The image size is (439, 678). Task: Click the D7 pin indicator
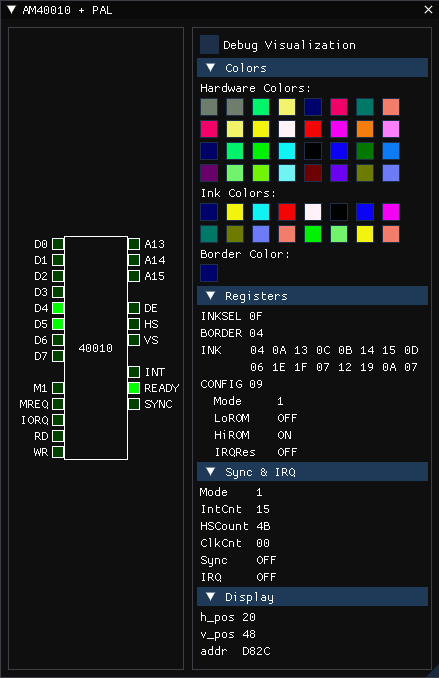[x=58, y=356]
